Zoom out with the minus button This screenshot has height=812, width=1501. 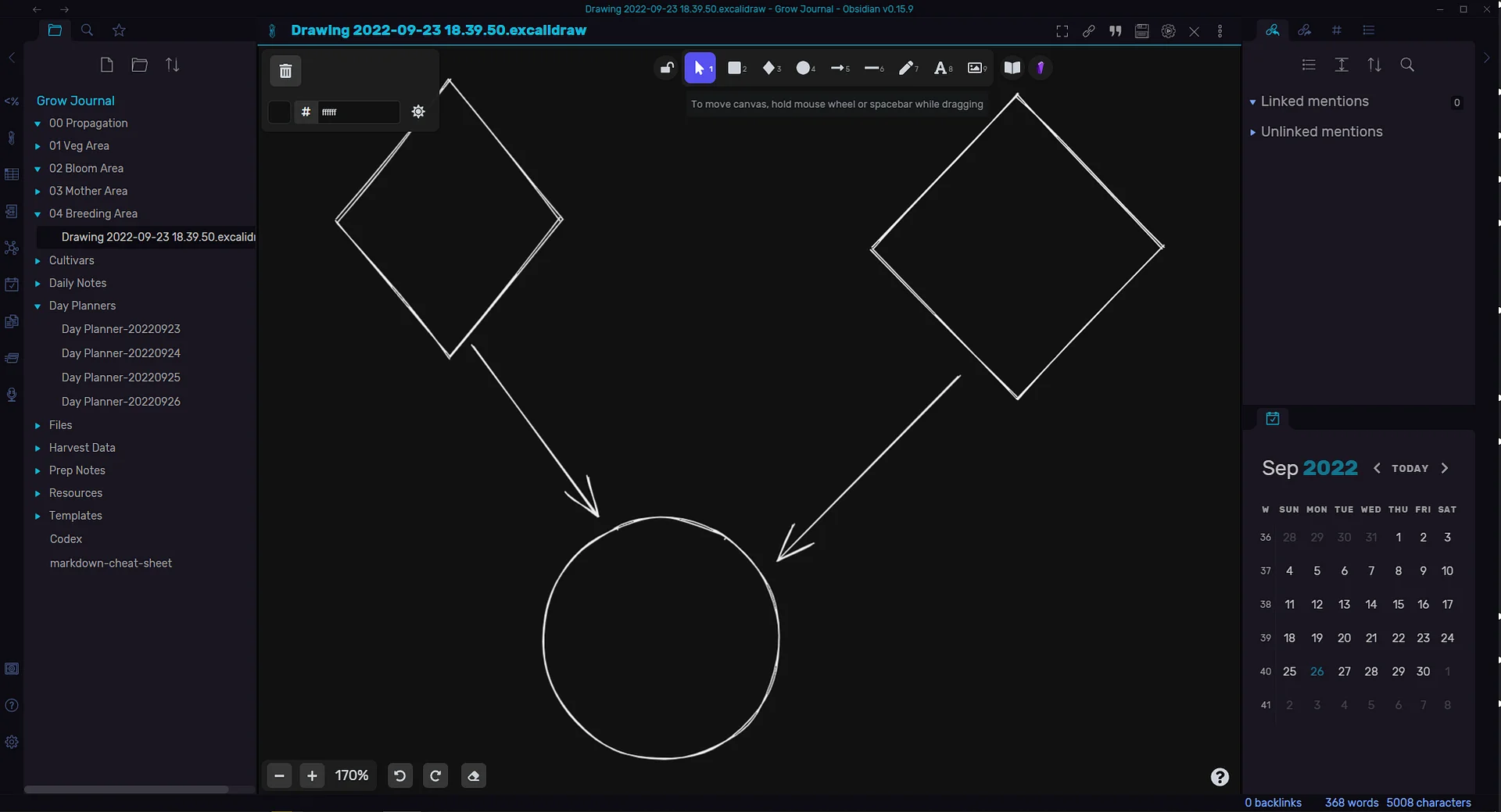pos(279,775)
